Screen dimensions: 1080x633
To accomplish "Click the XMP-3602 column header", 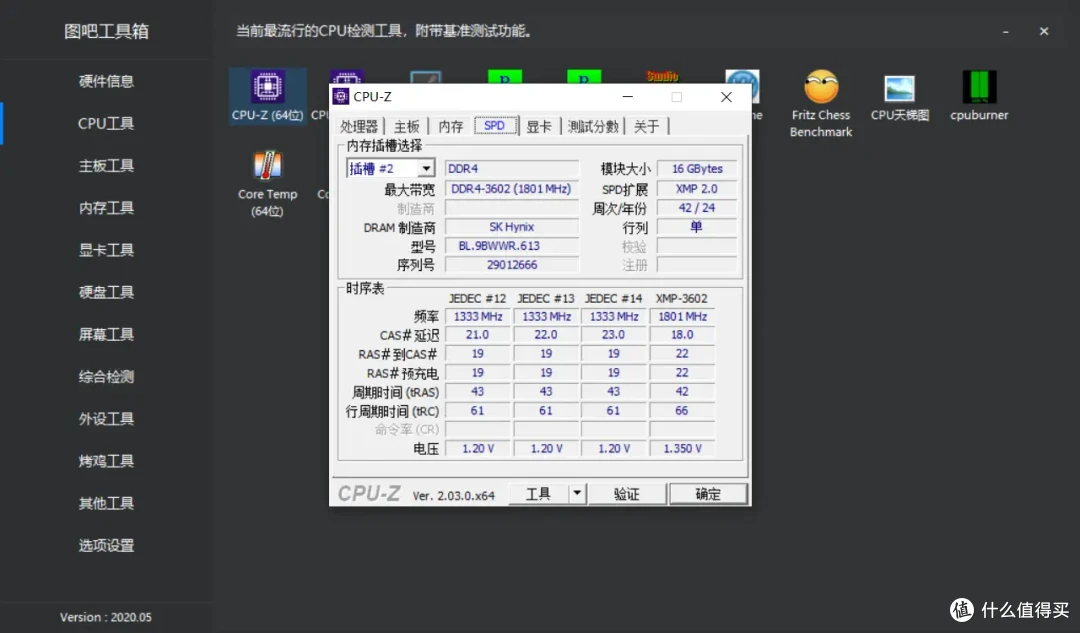I will tap(681, 298).
